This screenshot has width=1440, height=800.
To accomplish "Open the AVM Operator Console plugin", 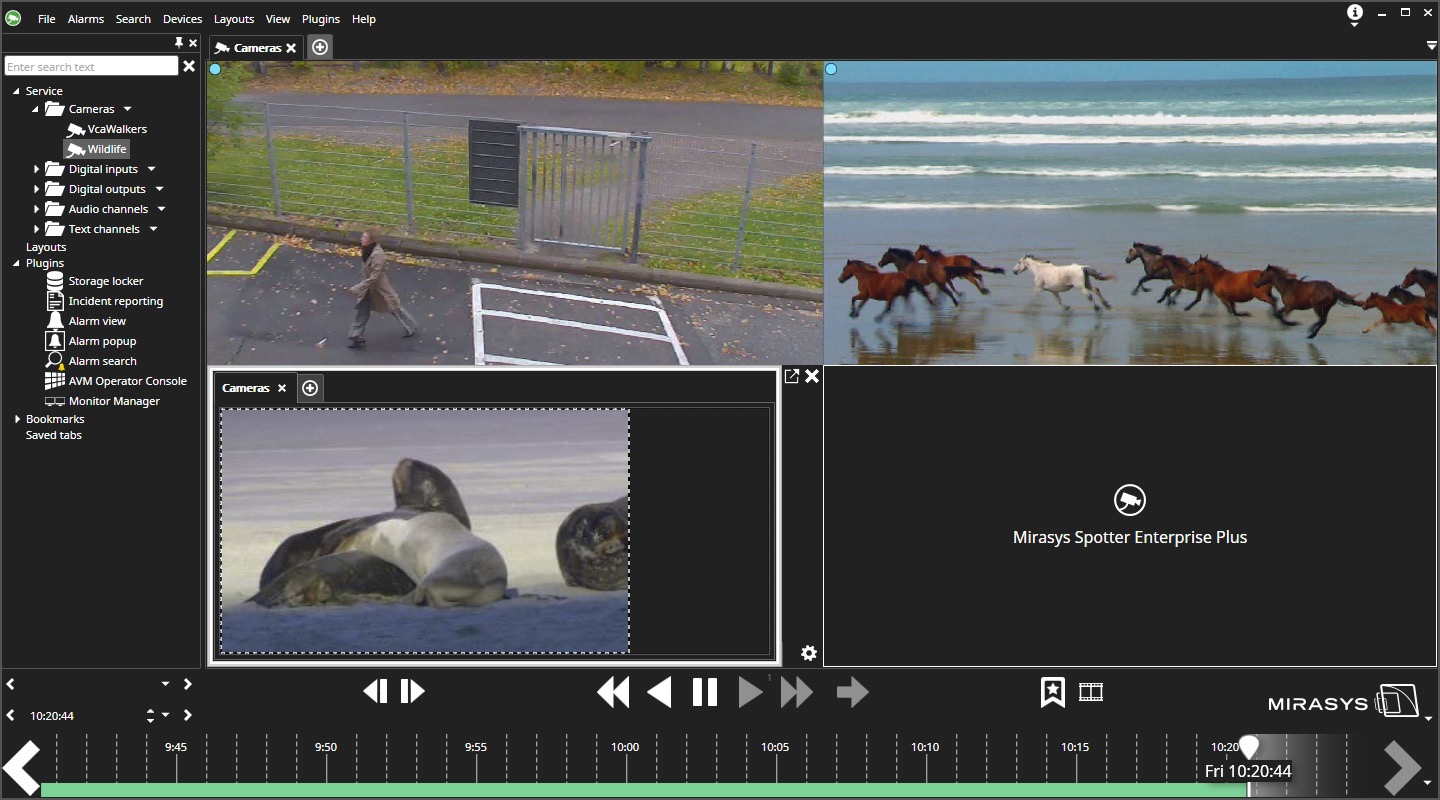I will click(127, 381).
